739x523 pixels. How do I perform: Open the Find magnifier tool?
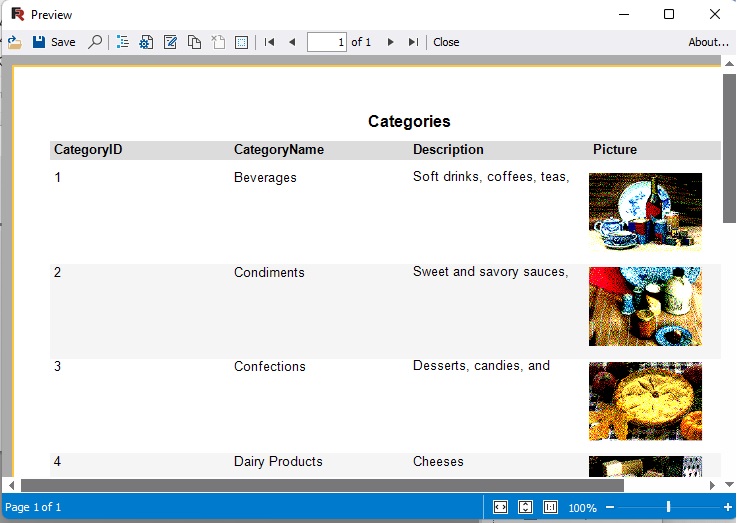pos(95,42)
